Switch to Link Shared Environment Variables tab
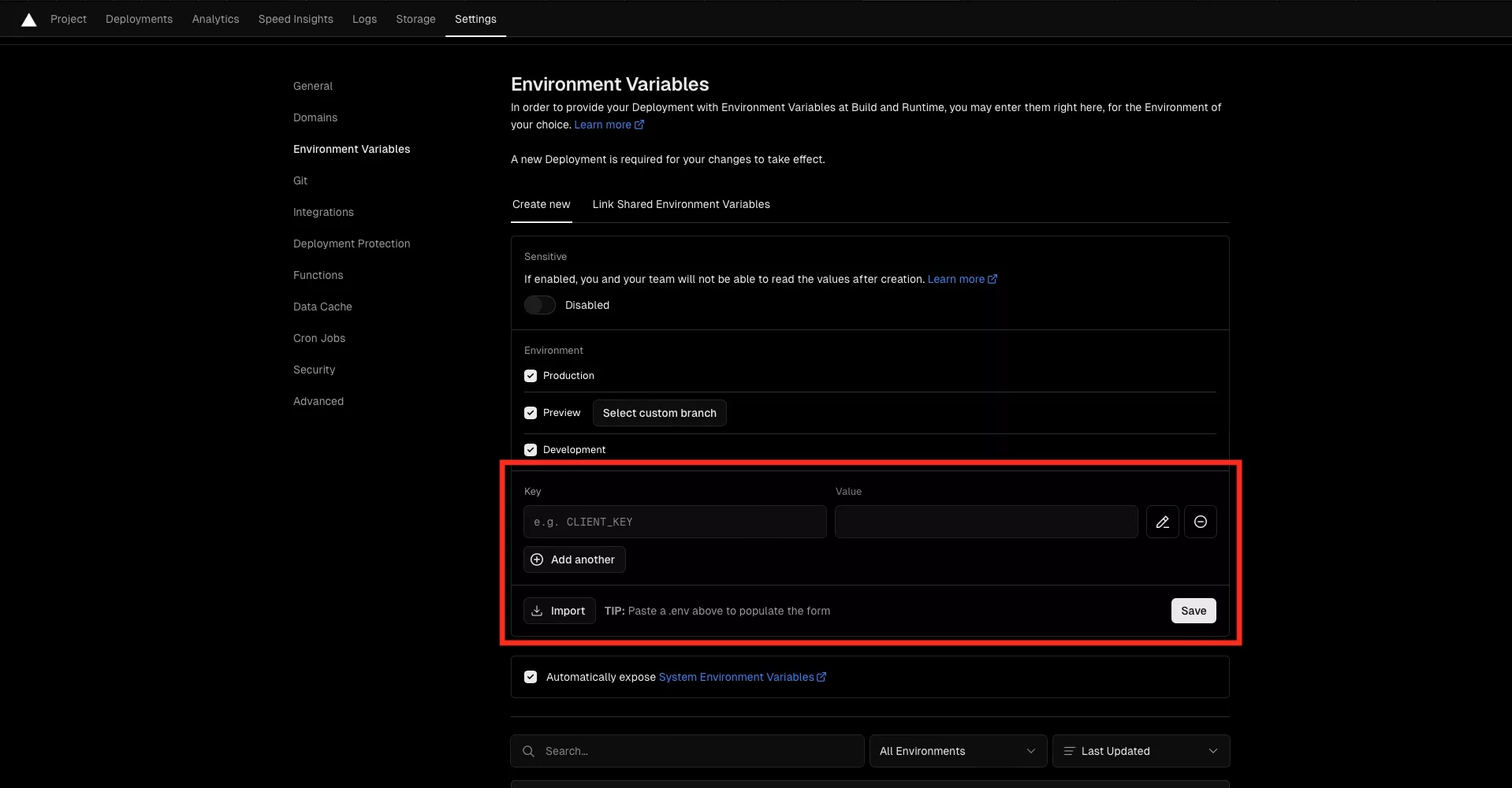This screenshot has width=1512, height=788. (x=680, y=204)
